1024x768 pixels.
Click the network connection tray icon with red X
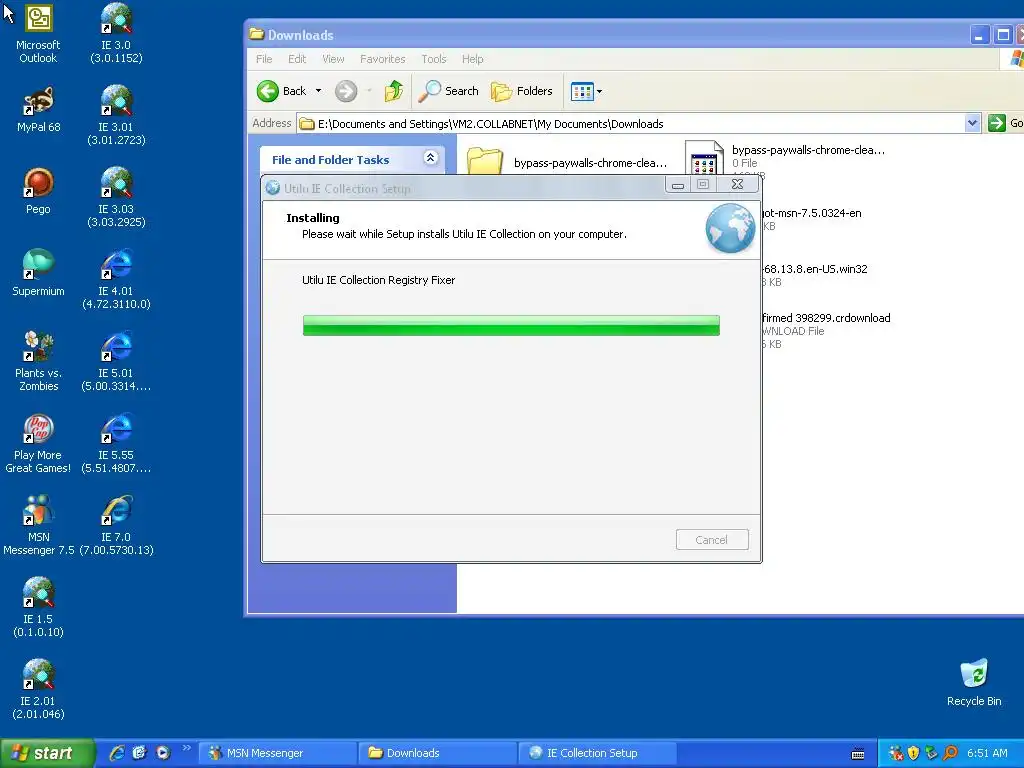[x=895, y=753]
